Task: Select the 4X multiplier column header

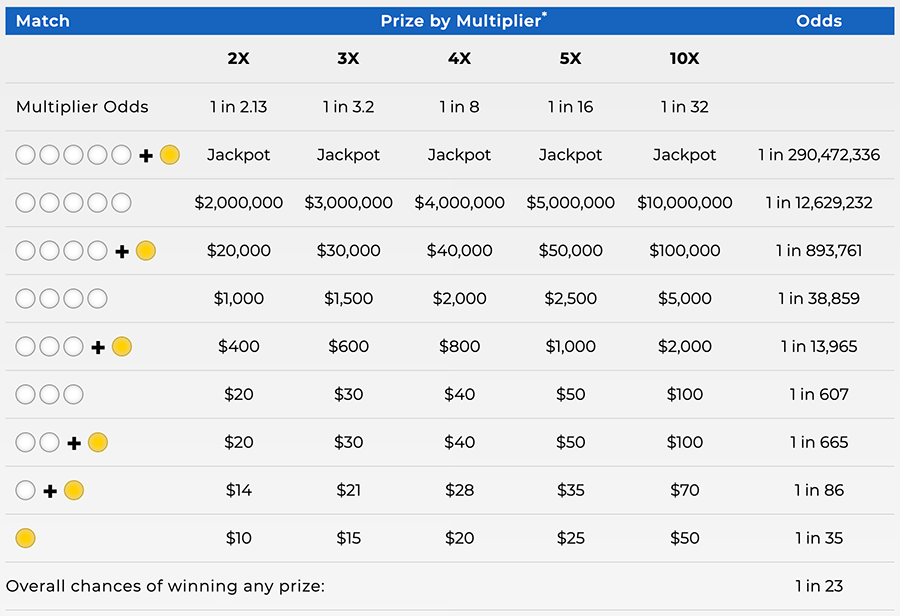Action: 459,58
